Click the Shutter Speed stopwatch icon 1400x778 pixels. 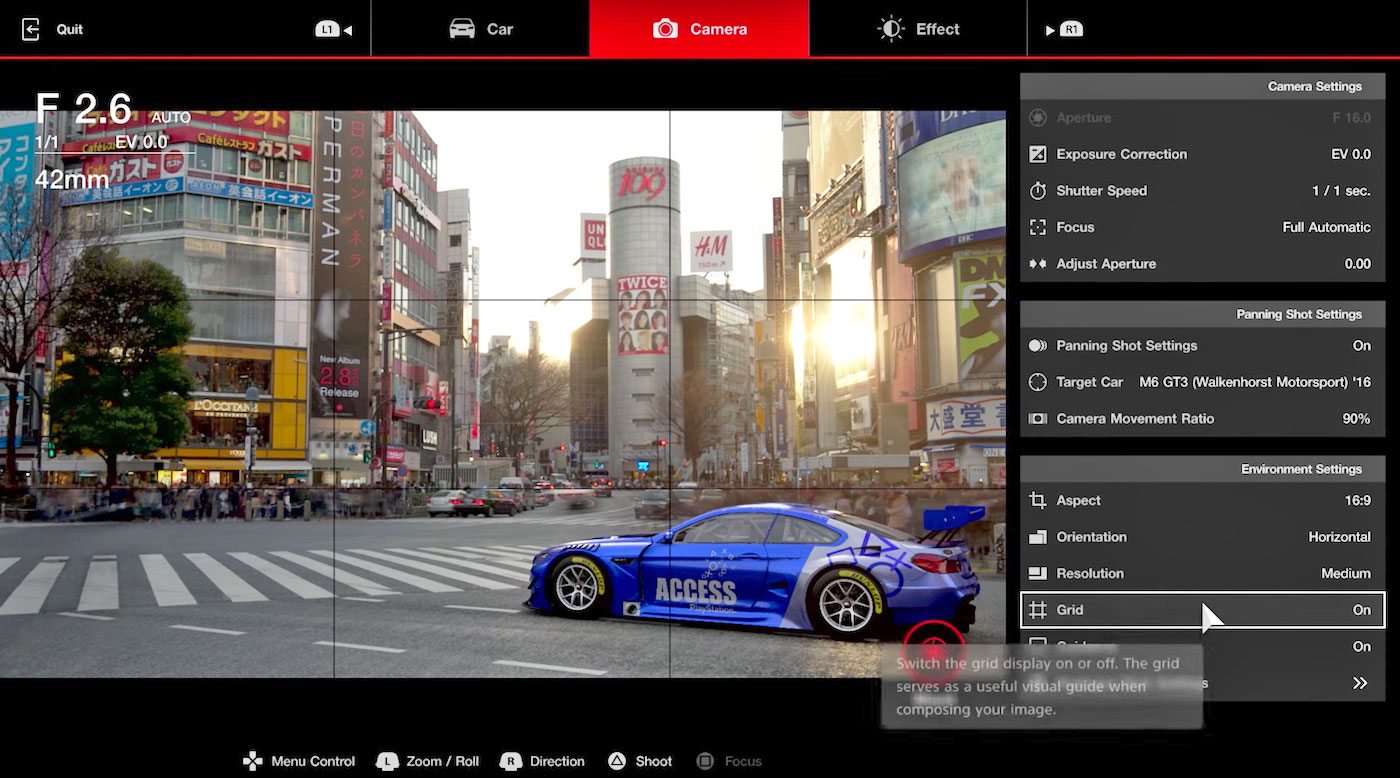pyautogui.click(x=1038, y=191)
